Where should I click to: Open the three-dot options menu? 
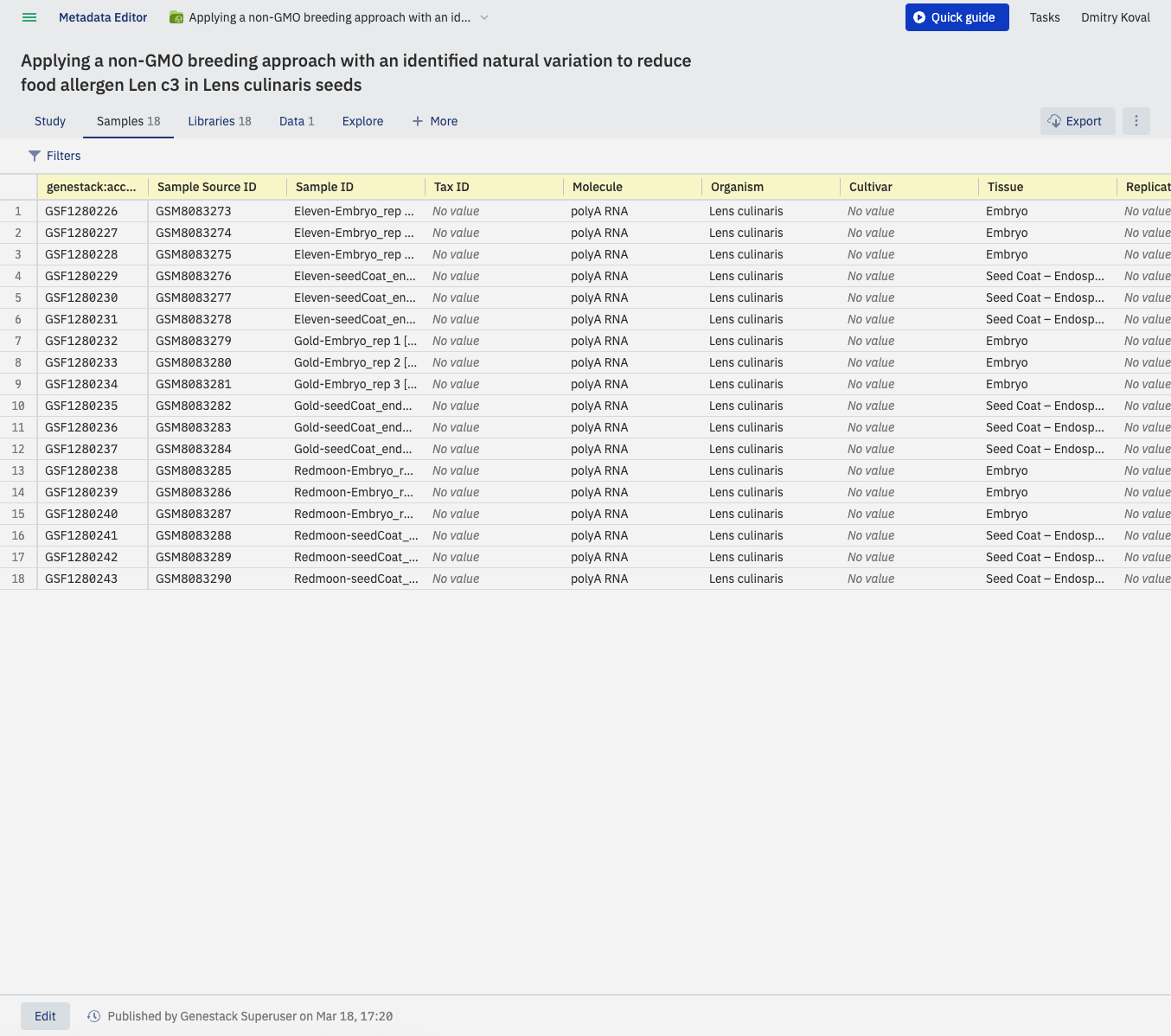tap(1136, 121)
